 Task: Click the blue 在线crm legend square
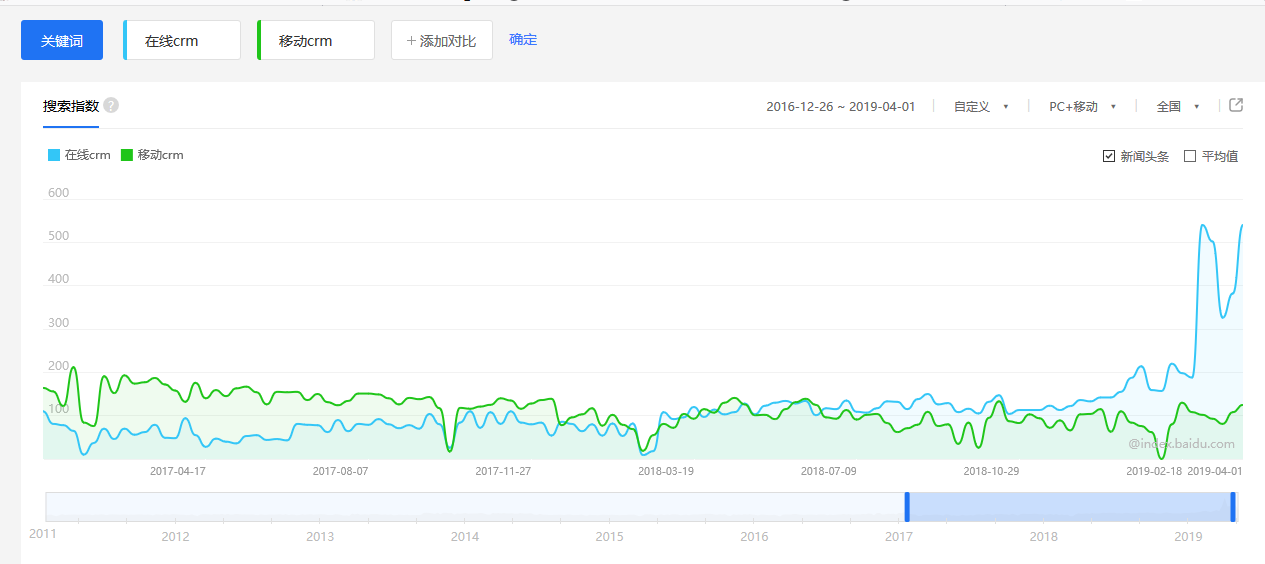coord(54,156)
